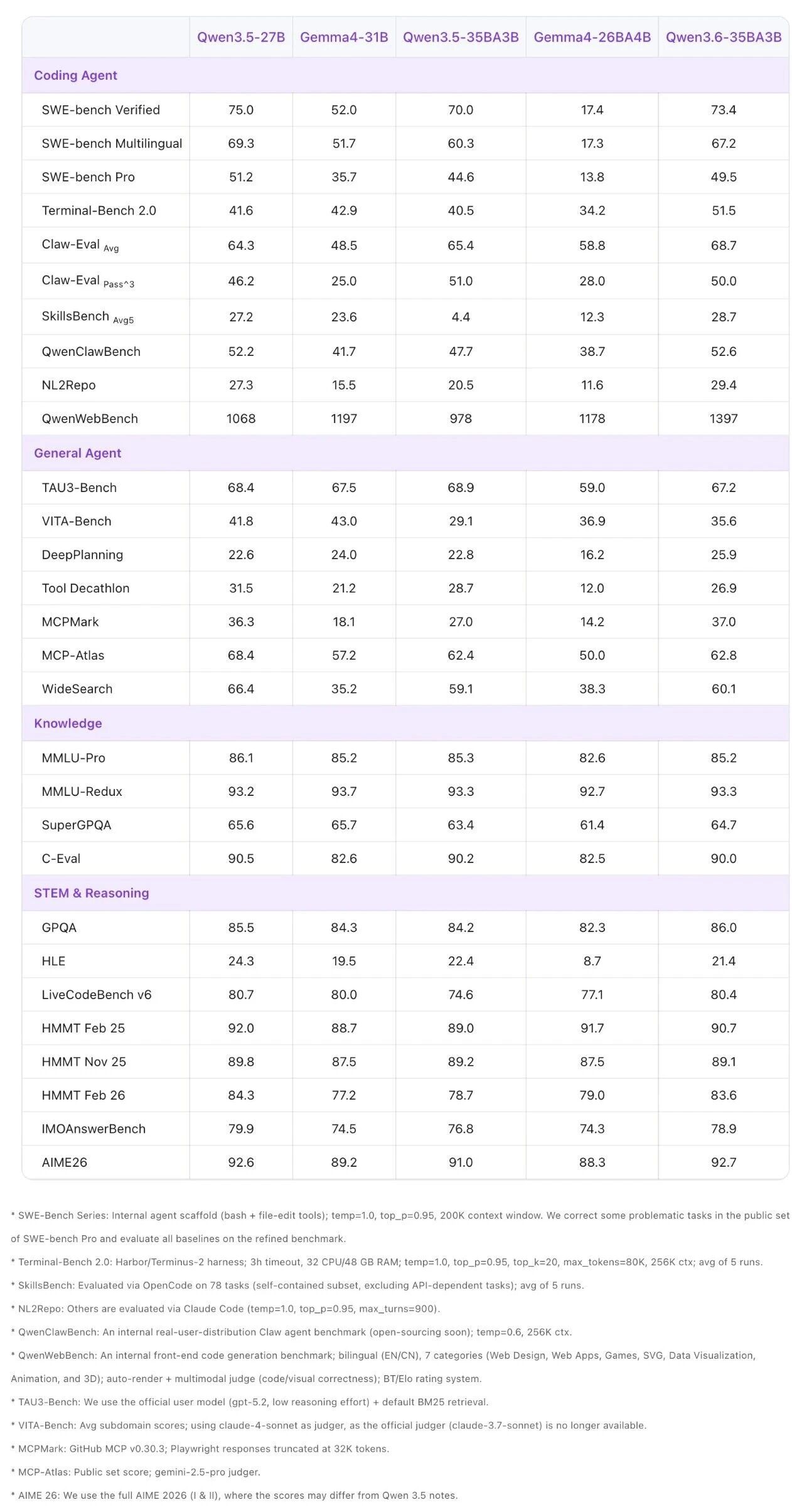Select the Tool Decathlon row label
Viewport: 792px width, 1512px height.
85,588
